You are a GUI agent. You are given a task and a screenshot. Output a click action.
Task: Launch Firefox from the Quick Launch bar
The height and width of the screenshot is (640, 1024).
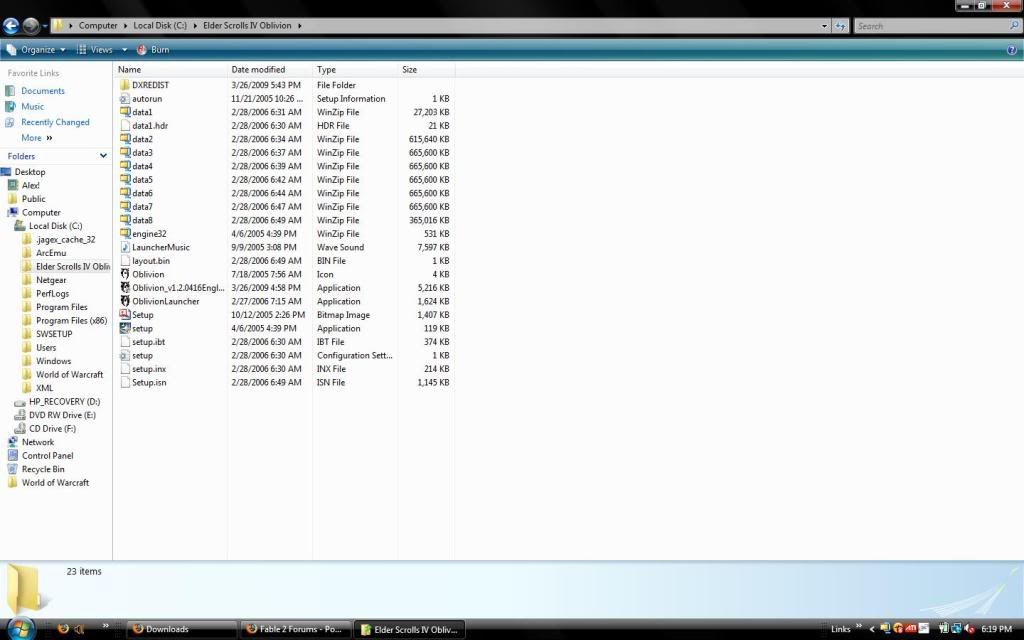pos(63,629)
